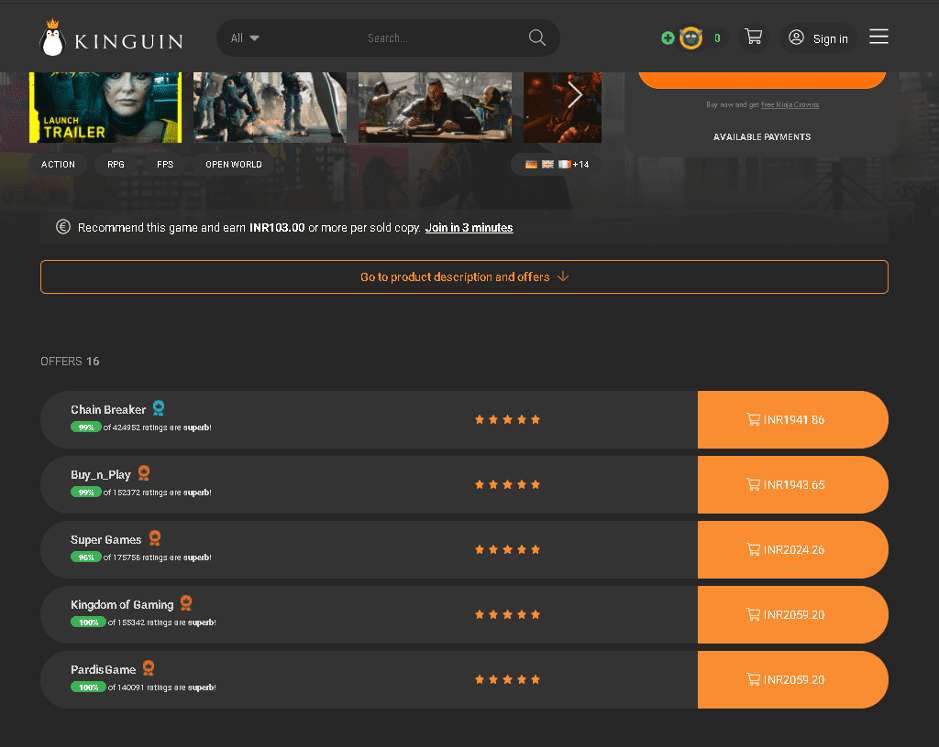Viewport: 939px width, 747px height.
Task: Follow the free Kinja Crowns link
Action: click(x=790, y=105)
